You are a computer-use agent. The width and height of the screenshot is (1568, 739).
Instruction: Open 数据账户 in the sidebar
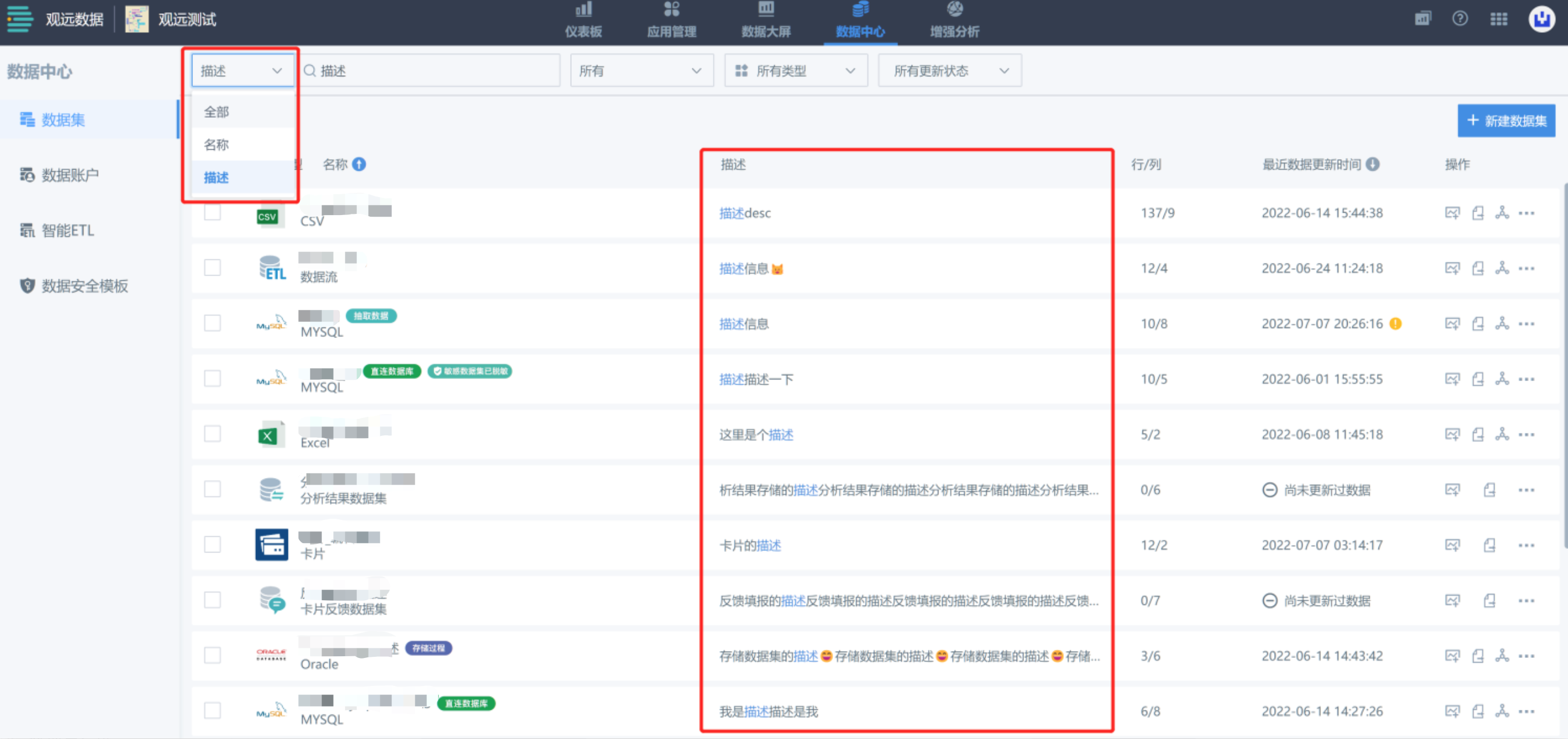(x=69, y=175)
